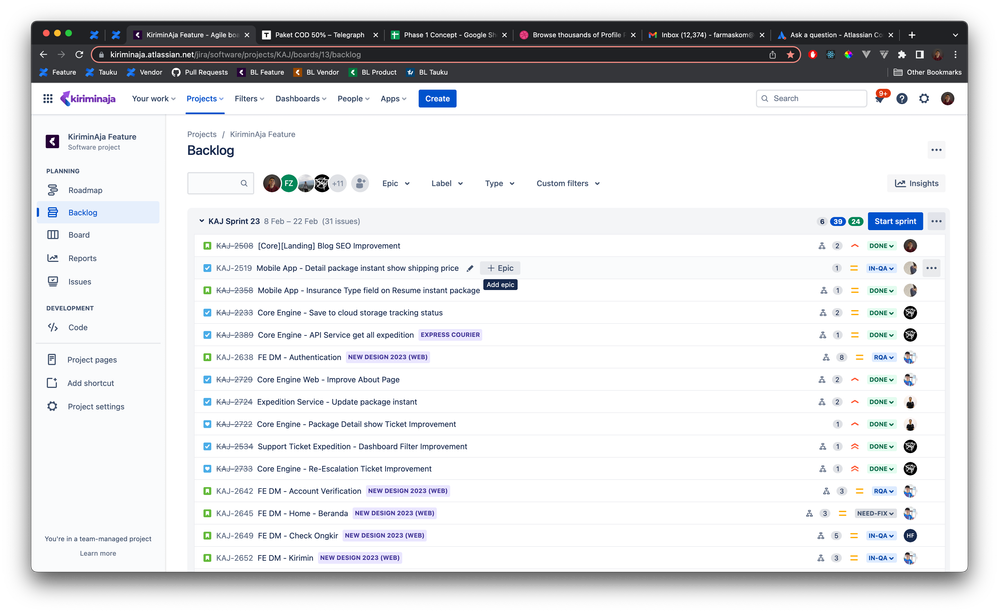Click the Issues sidebar icon
Image resolution: width=999 pixels, height=613 pixels.
point(53,282)
